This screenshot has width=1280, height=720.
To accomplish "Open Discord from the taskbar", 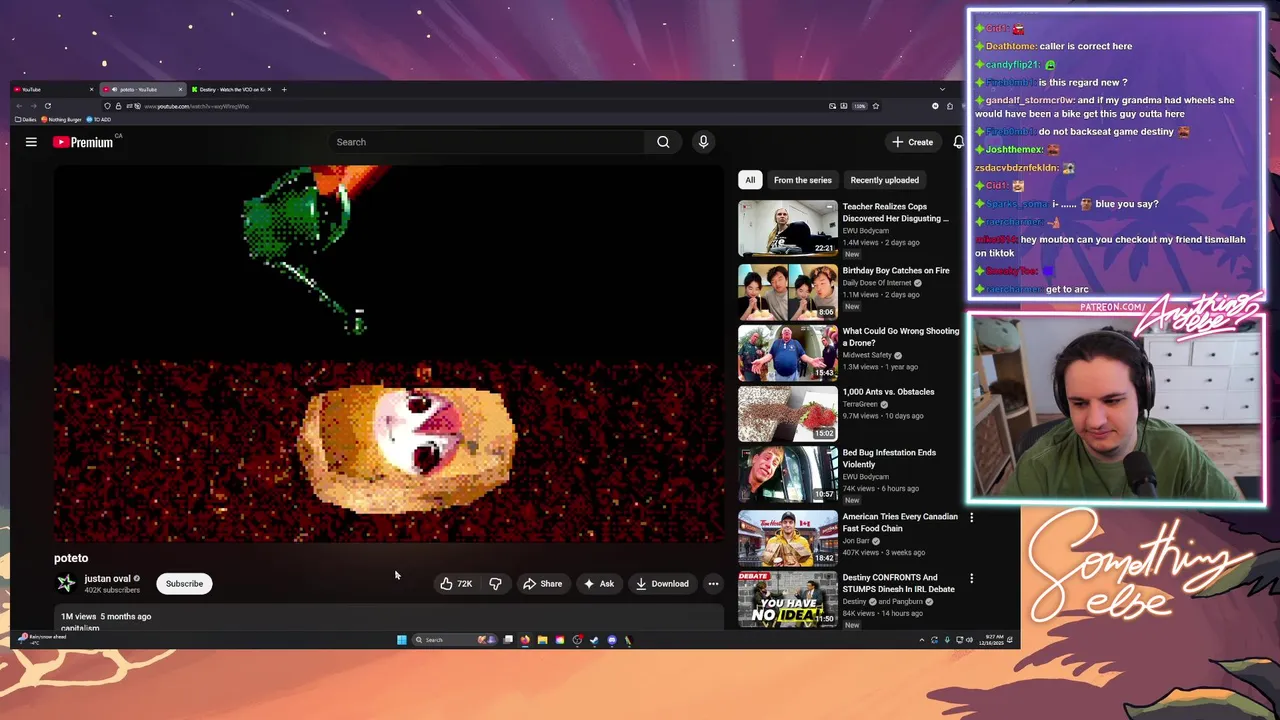I will [x=612, y=640].
